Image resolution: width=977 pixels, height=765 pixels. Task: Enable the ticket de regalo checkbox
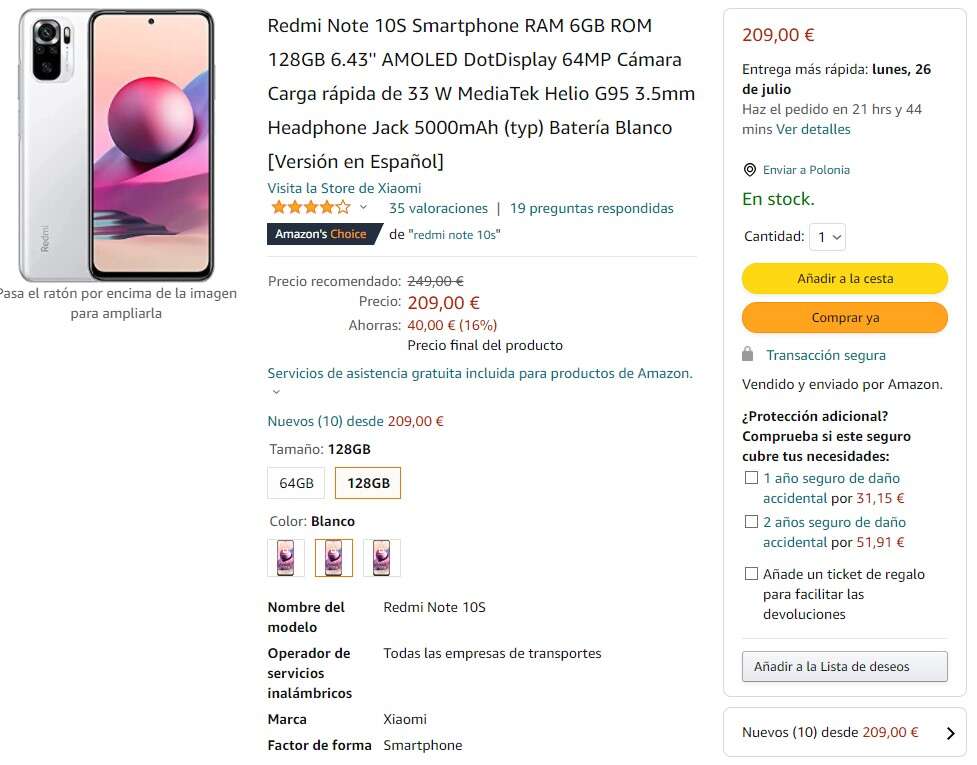pyautogui.click(x=751, y=574)
